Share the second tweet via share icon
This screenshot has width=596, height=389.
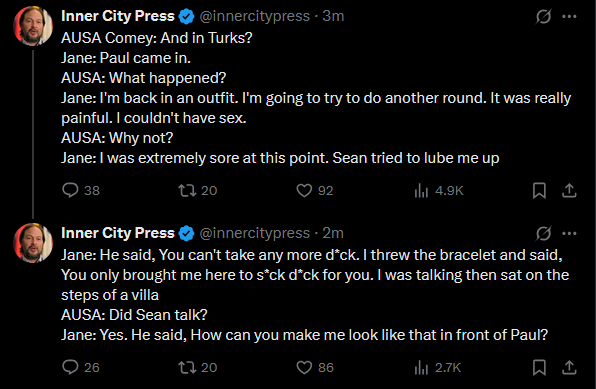pos(569,367)
